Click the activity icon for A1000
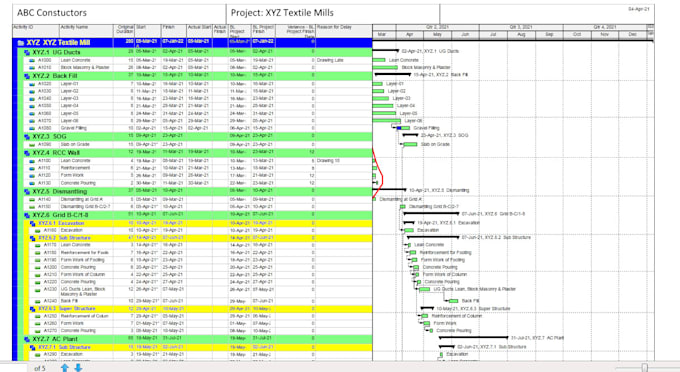This screenshot has height=372, width=680. point(32,60)
